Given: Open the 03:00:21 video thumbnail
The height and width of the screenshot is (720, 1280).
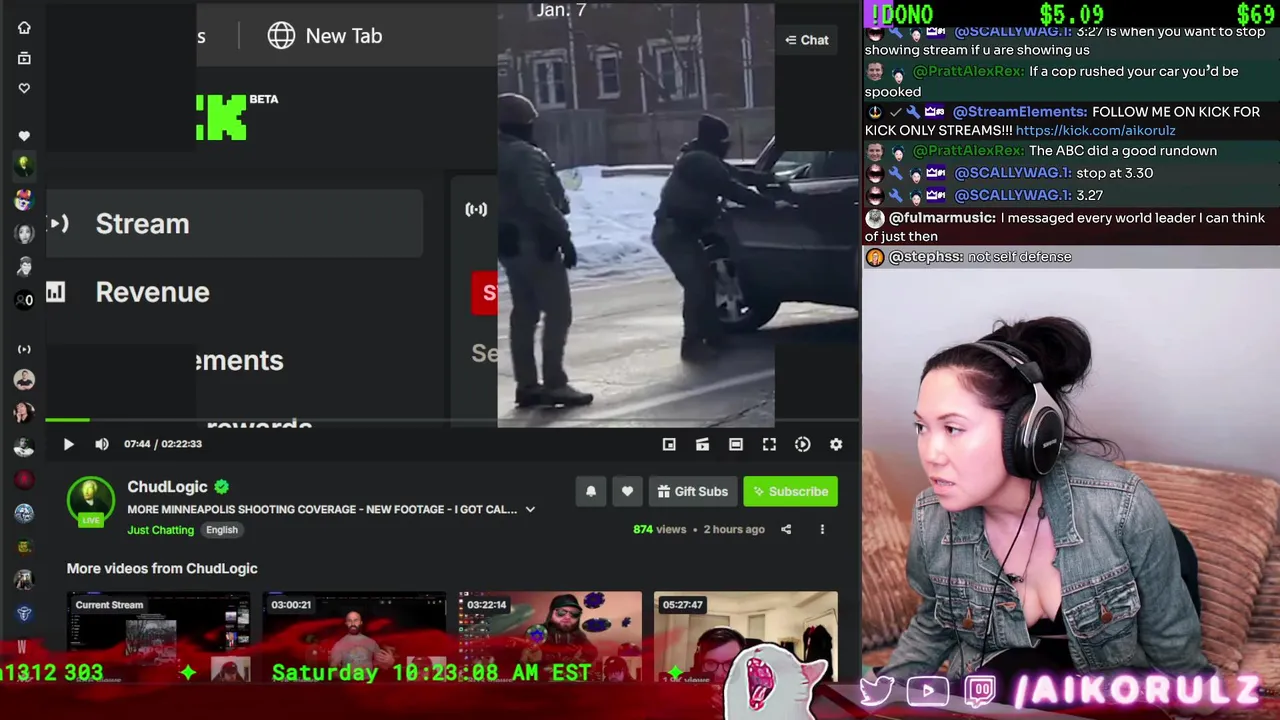Looking at the screenshot, I should pyautogui.click(x=354, y=636).
